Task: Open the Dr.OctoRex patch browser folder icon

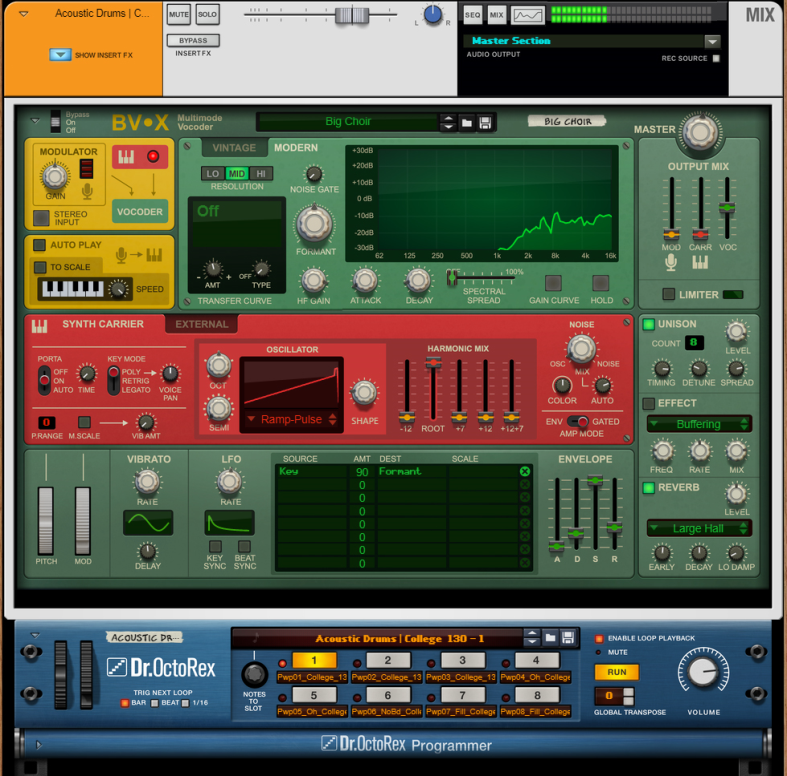Action: (x=551, y=638)
